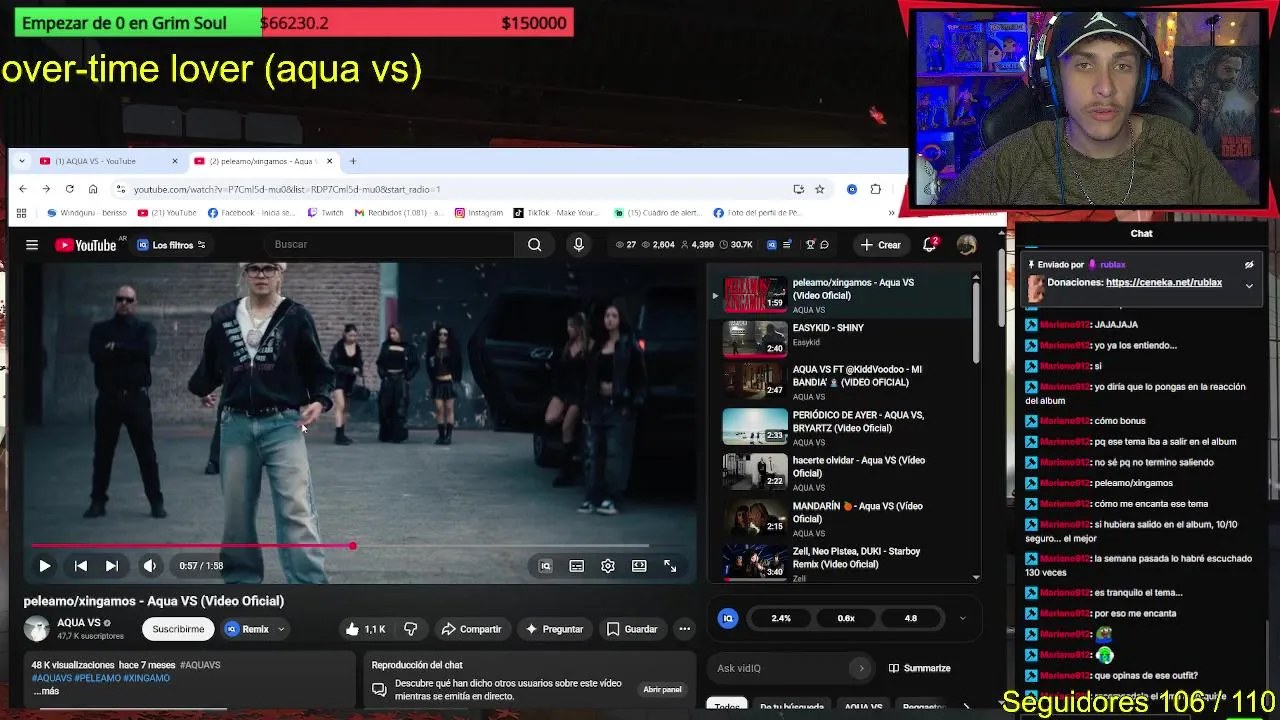Dislike the video
Image resolution: width=1280 pixels, height=720 pixels.
point(411,629)
